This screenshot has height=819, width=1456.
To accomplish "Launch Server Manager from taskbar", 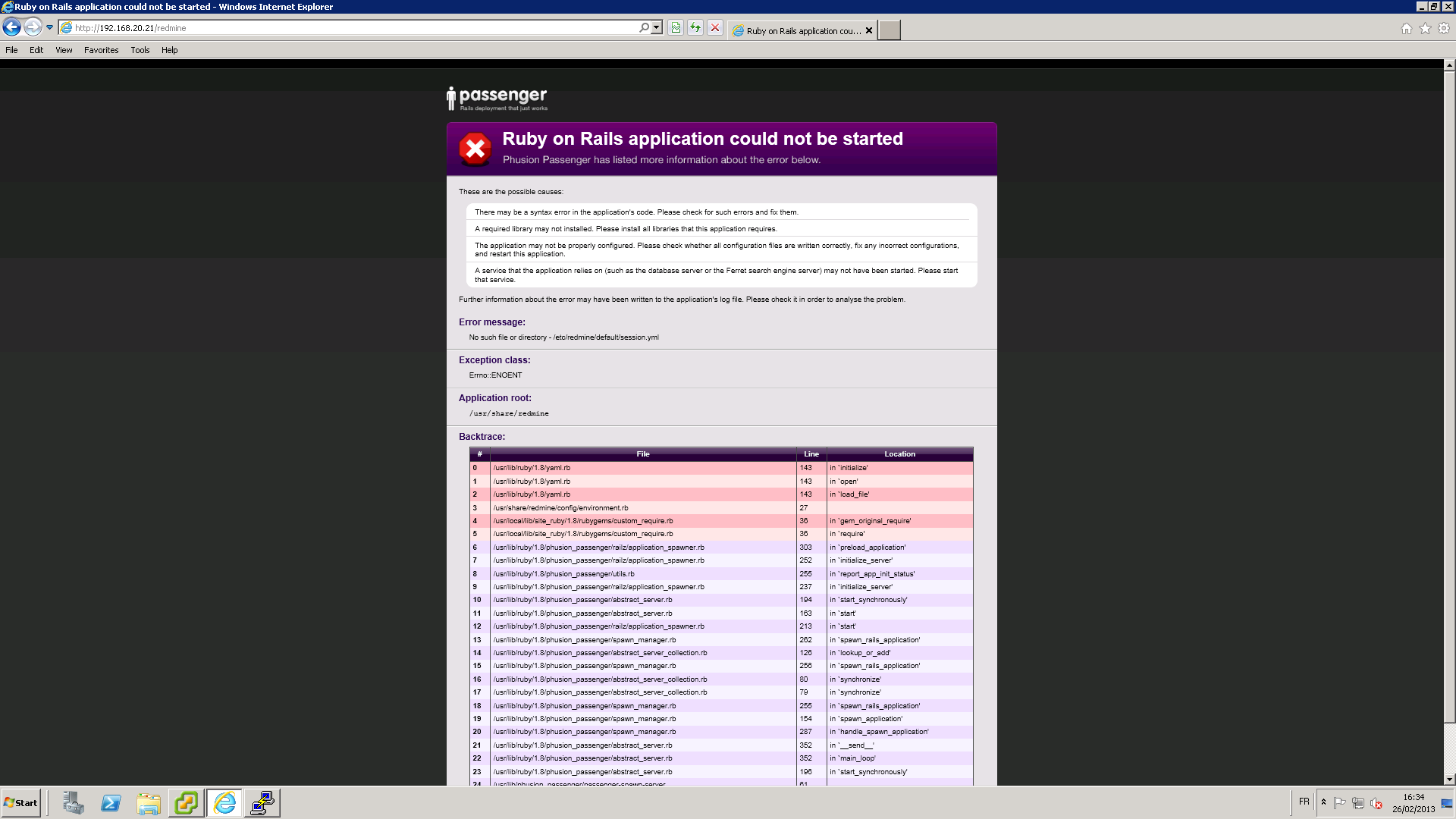I will (74, 803).
